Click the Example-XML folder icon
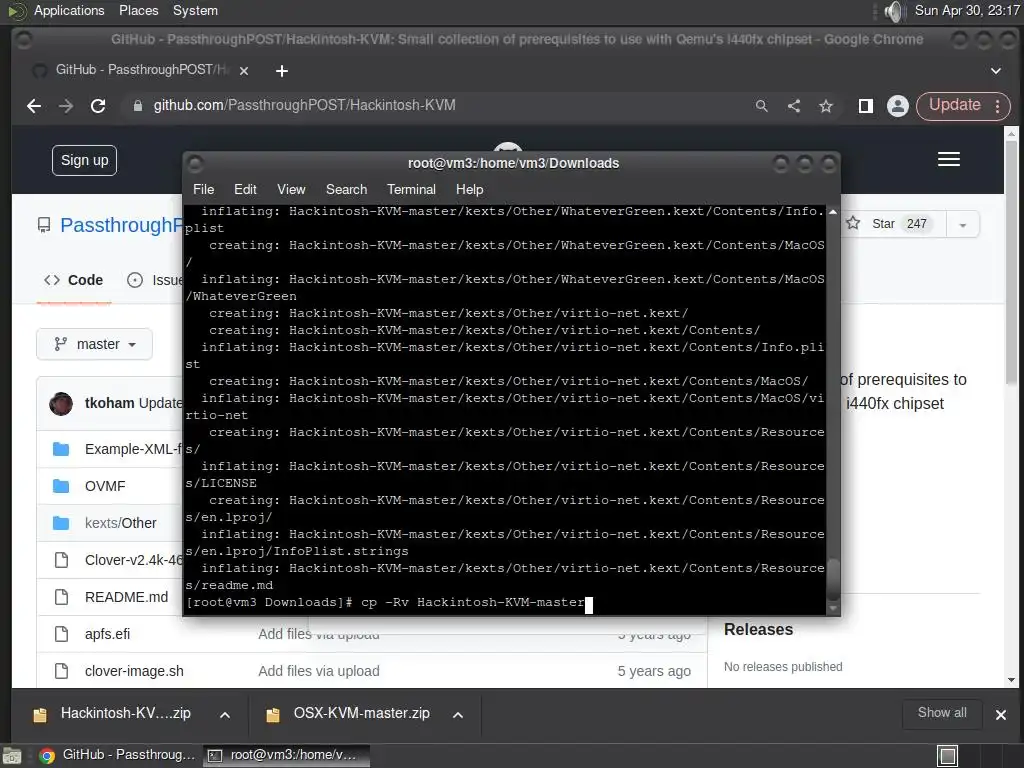1024x768 pixels. tap(61, 449)
